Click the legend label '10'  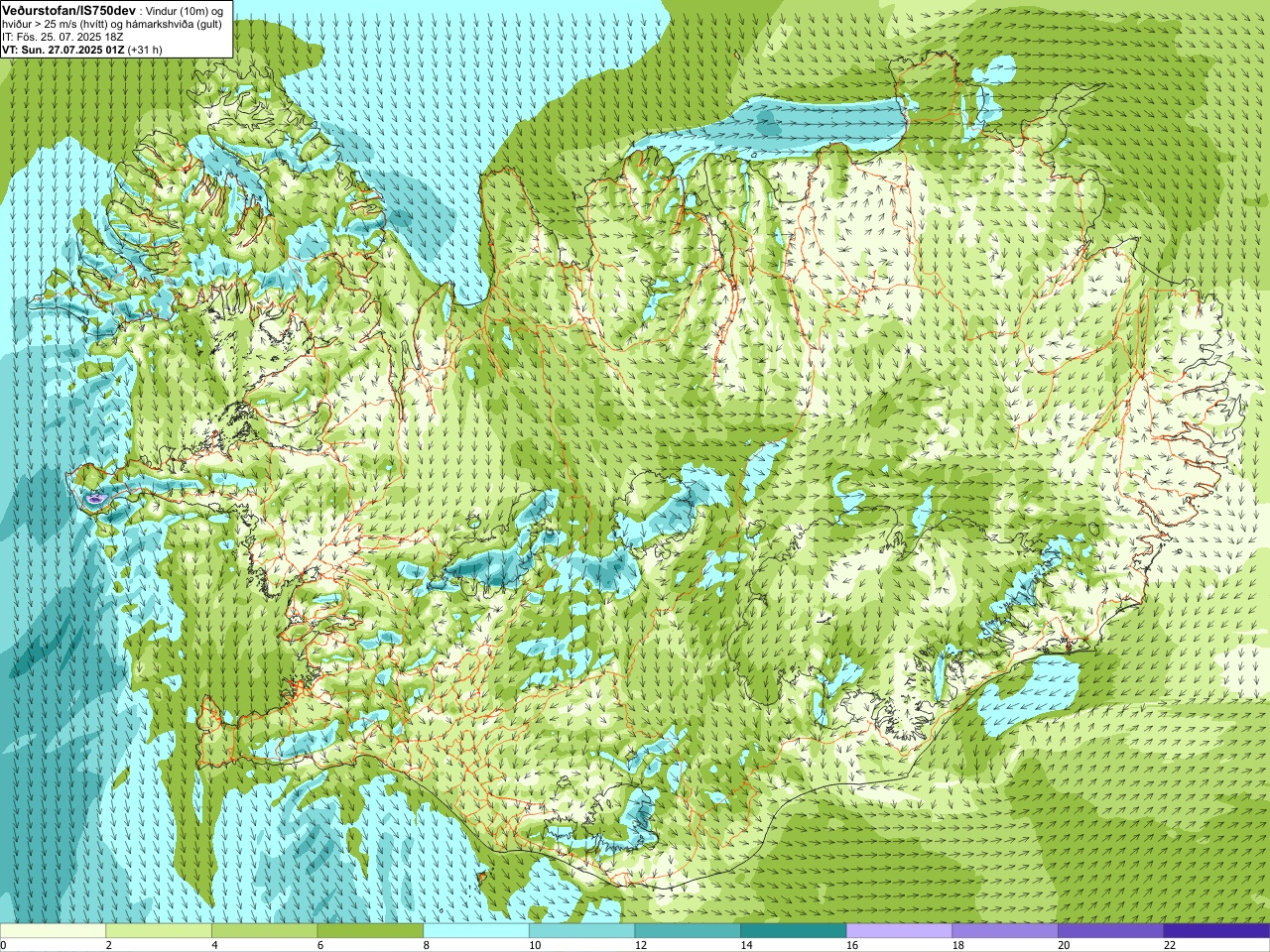(535, 945)
